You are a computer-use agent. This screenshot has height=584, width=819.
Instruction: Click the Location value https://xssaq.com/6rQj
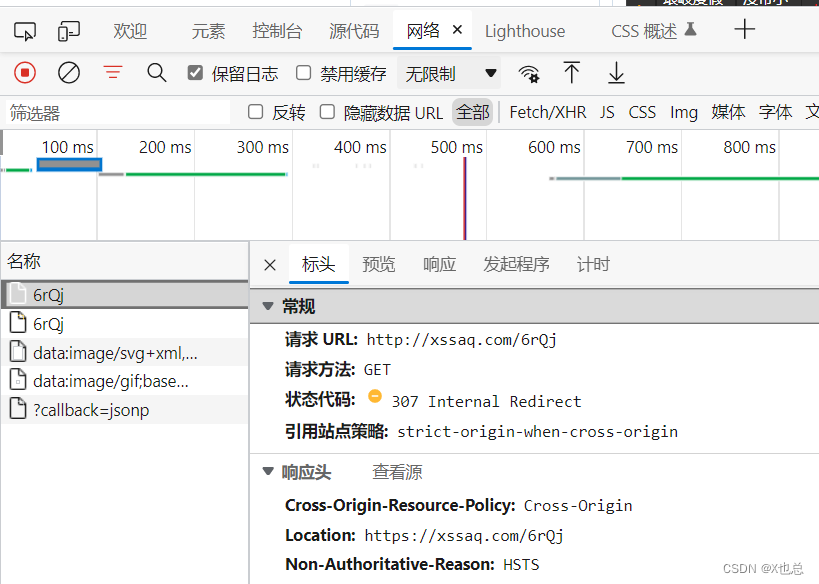point(464,536)
